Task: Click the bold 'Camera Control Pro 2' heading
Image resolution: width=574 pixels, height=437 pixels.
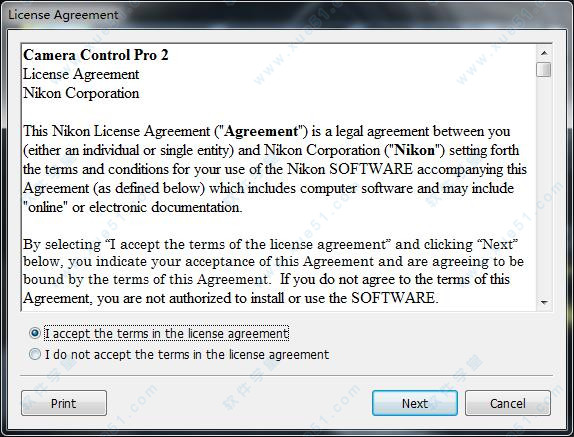Action: (96, 55)
